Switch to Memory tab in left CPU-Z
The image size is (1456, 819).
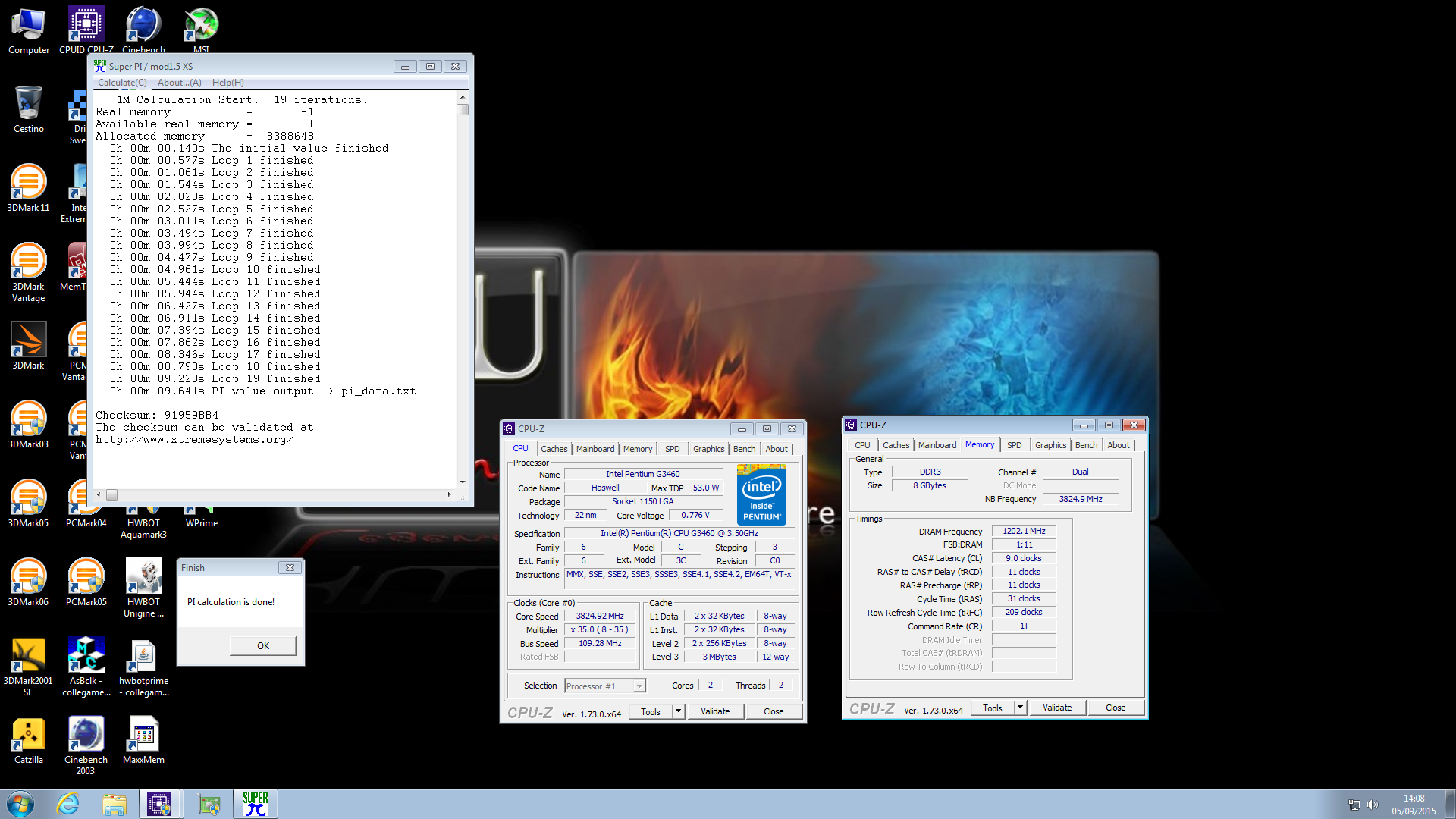(x=638, y=449)
